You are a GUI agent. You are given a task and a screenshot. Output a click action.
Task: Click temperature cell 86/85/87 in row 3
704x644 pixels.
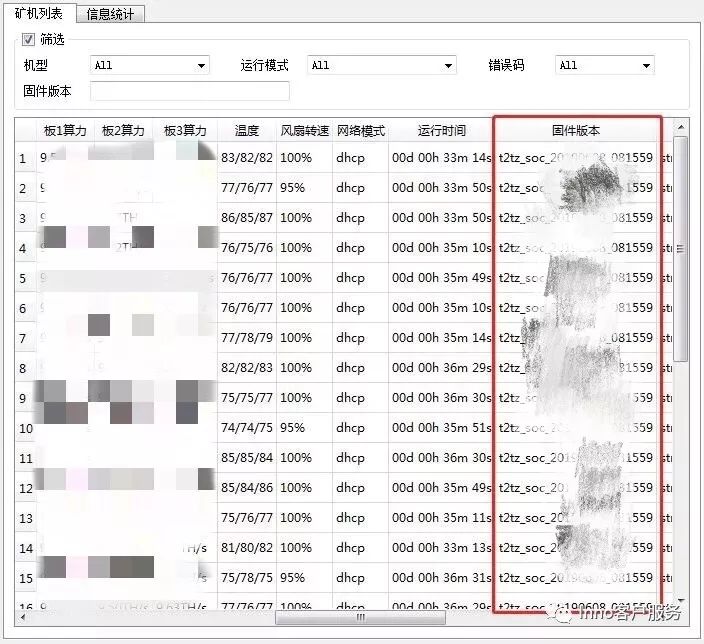[246, 218]
